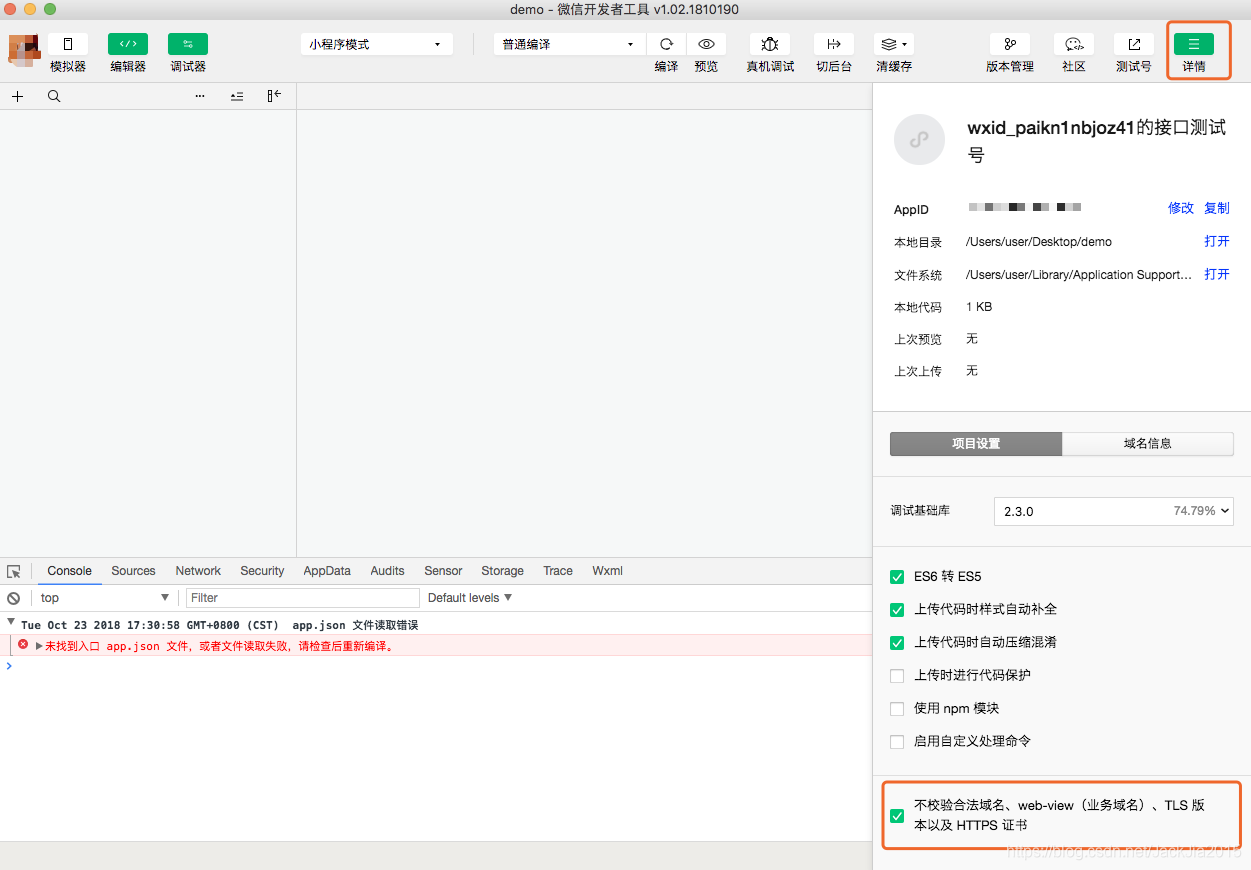Viewport: 1251px width, 870px height.
Task: Click 打开 link for 本地目录
Action: 1217,241
